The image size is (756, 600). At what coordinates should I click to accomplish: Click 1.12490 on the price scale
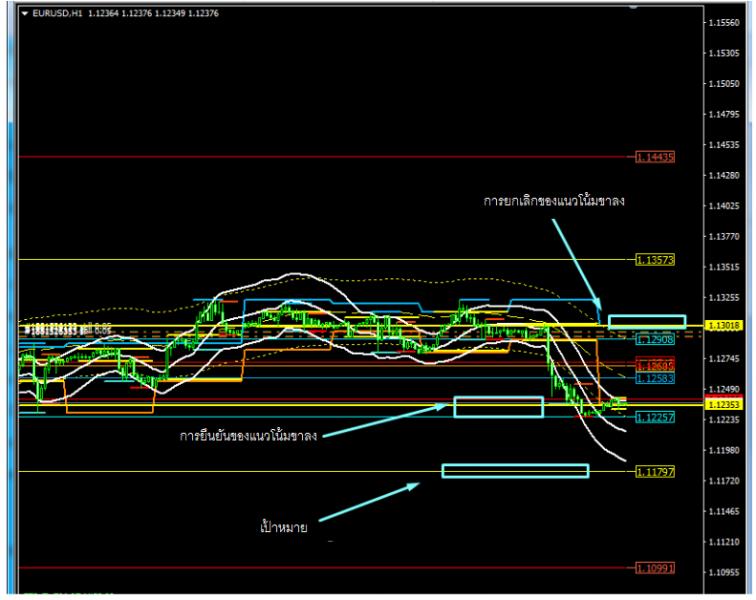pyautogui.click(x=724, y=389)
